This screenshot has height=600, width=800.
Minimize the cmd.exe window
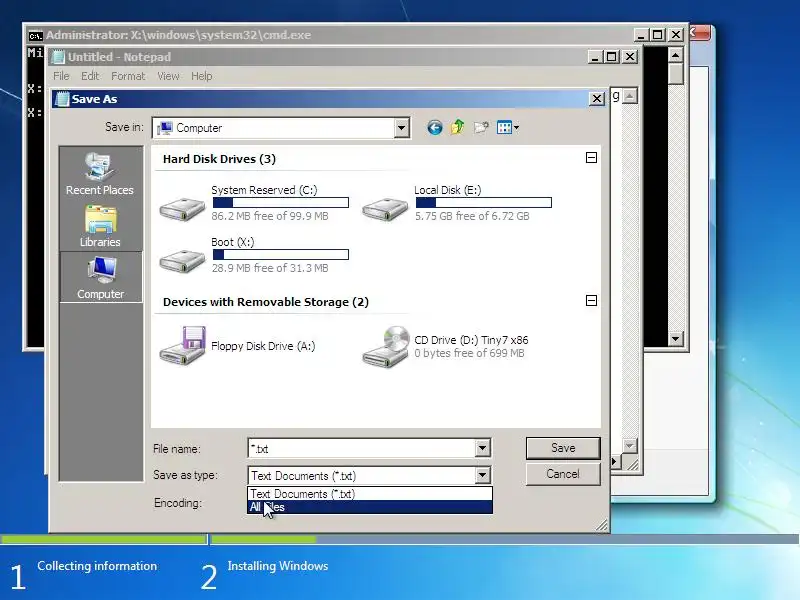[x=641, y=35]
